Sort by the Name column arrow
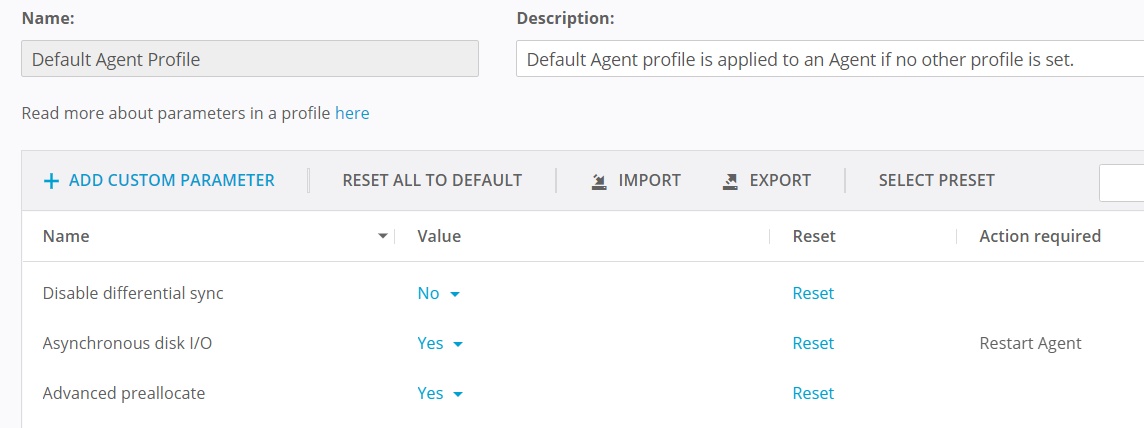 click(x=382, y=237)
